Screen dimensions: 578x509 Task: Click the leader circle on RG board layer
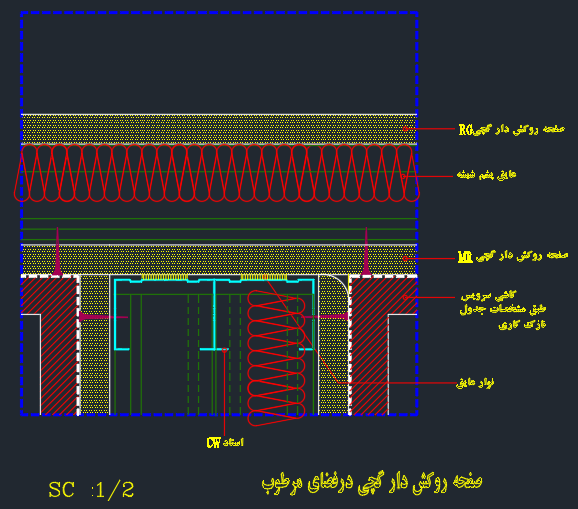coord(405,129)
